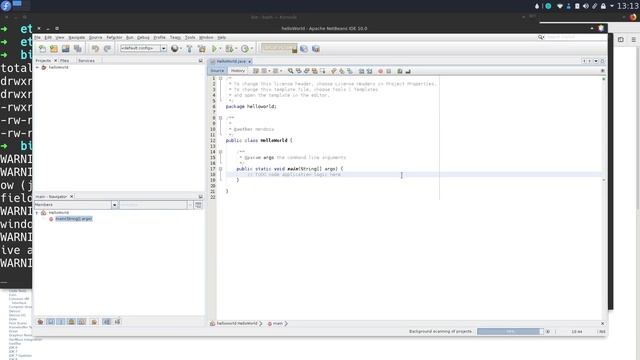Open the Tools menu
The image size is (640, 360).
tap(190, 38)
